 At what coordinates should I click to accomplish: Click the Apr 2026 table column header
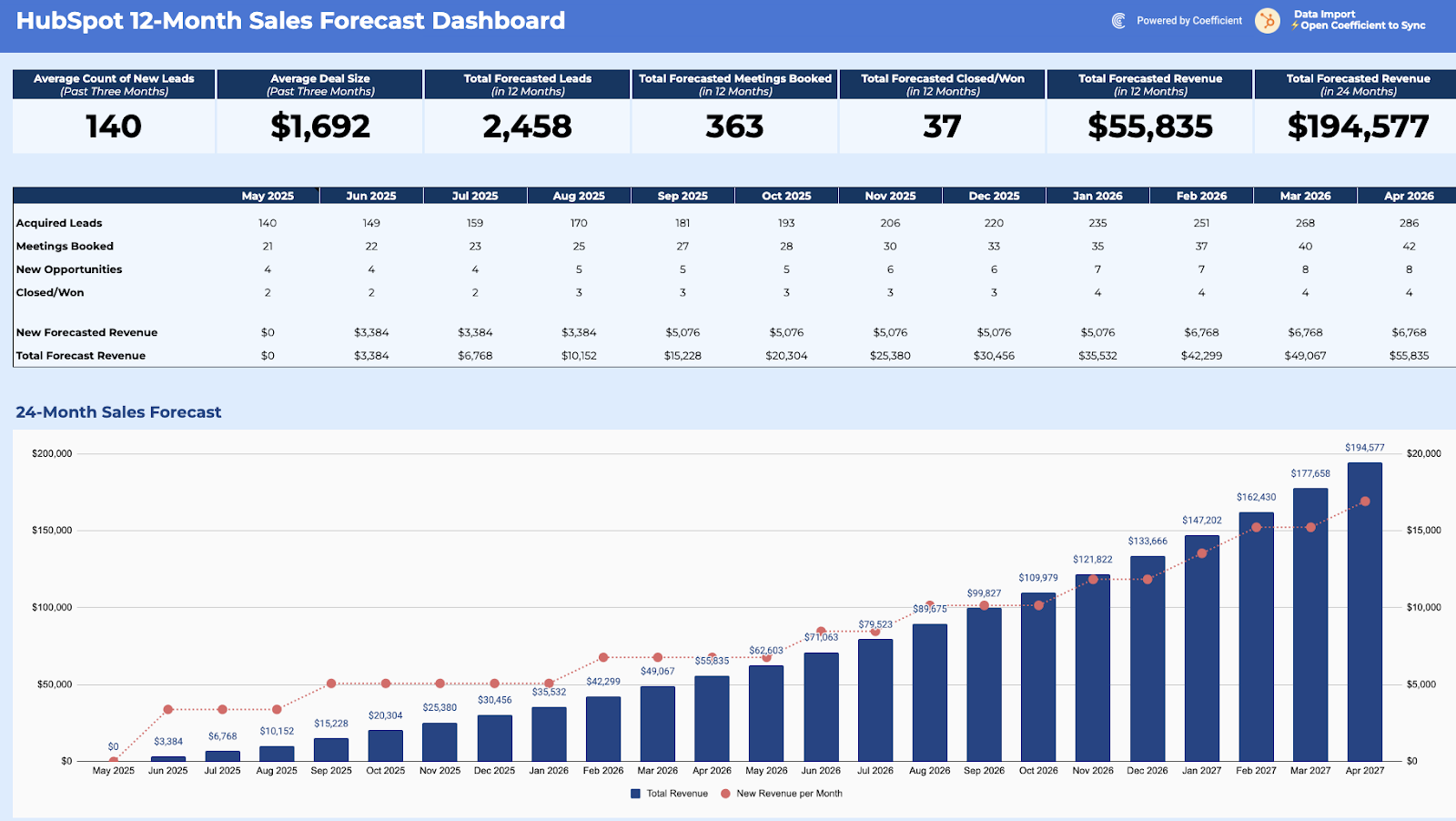tap(1409, 196)
